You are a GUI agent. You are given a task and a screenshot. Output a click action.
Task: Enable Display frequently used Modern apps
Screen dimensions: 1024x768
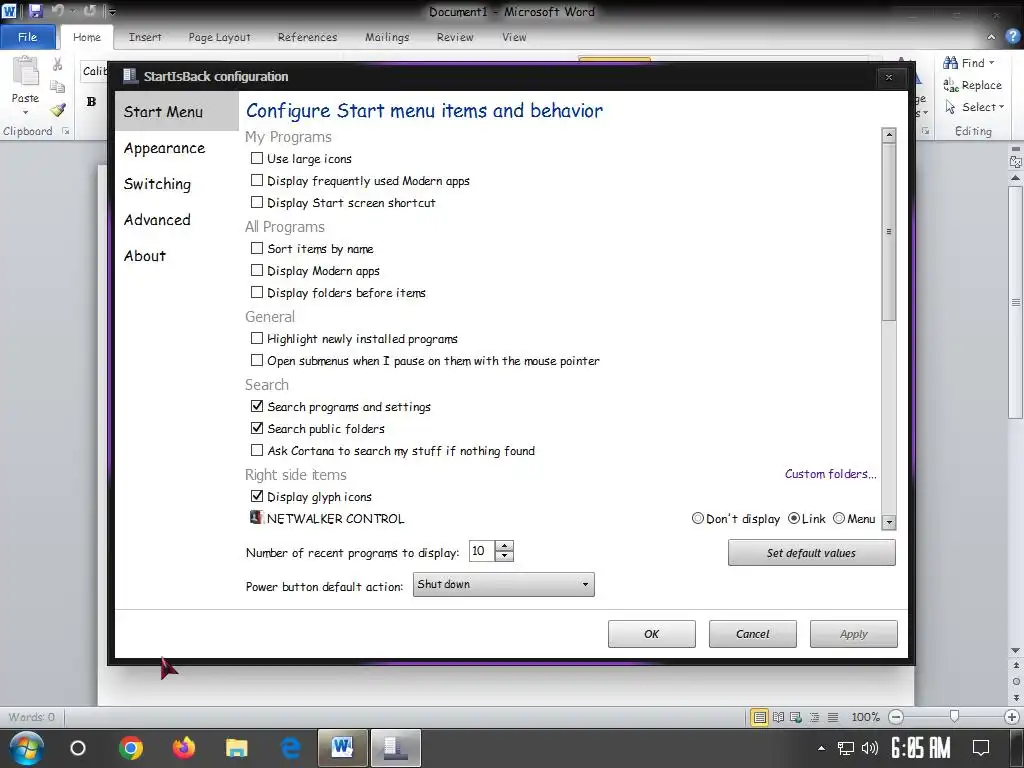click(x=257, y=180)
